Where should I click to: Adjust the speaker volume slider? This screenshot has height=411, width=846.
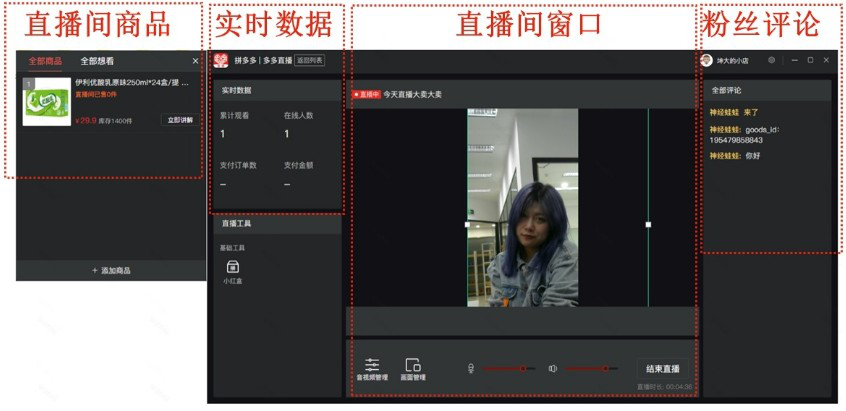pyautogui.click(x=591, y=369)
